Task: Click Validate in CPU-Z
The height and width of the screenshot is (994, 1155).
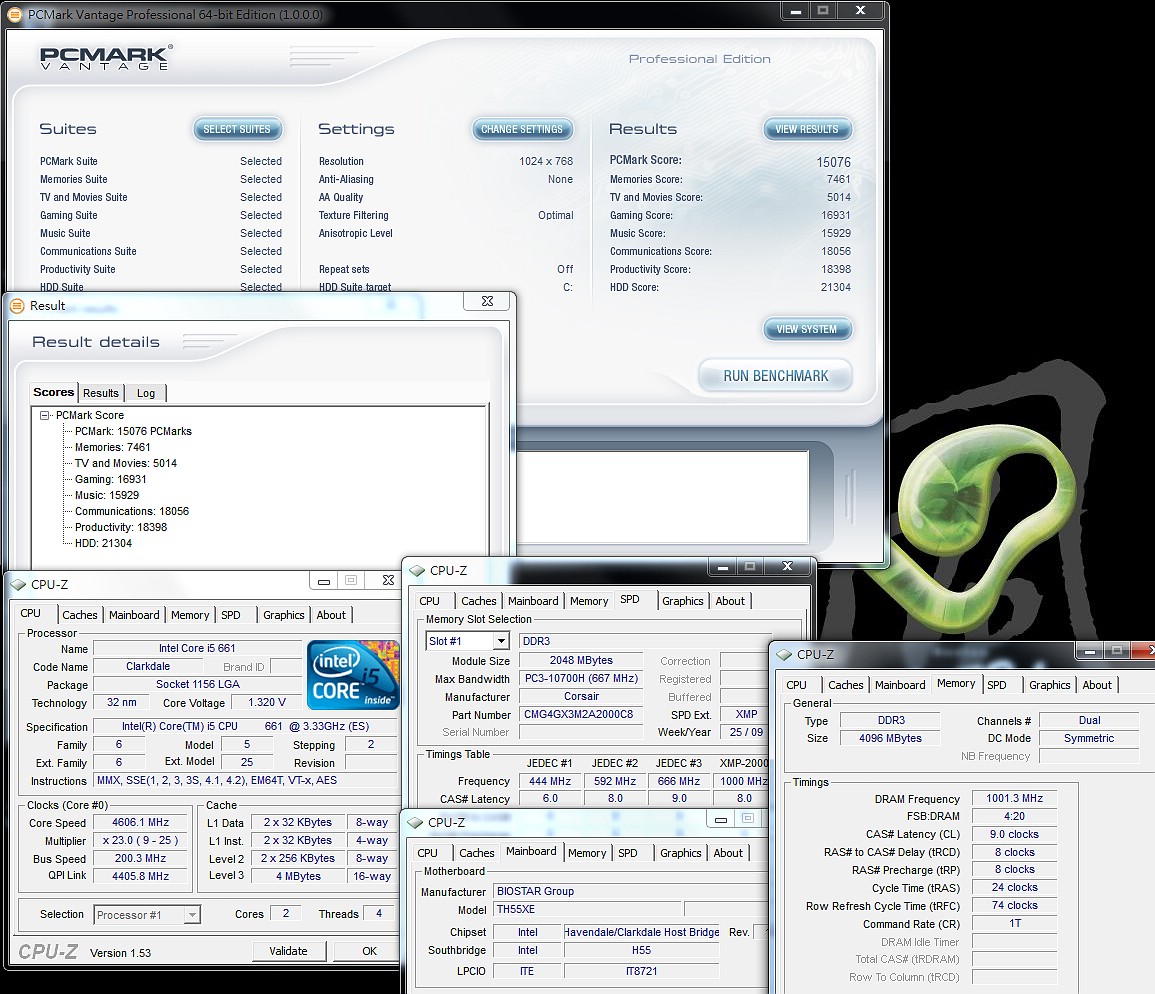Action: click(289, 951)
